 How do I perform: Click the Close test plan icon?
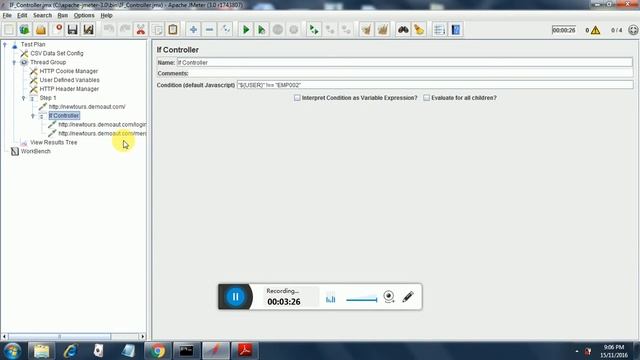[57, 29]
